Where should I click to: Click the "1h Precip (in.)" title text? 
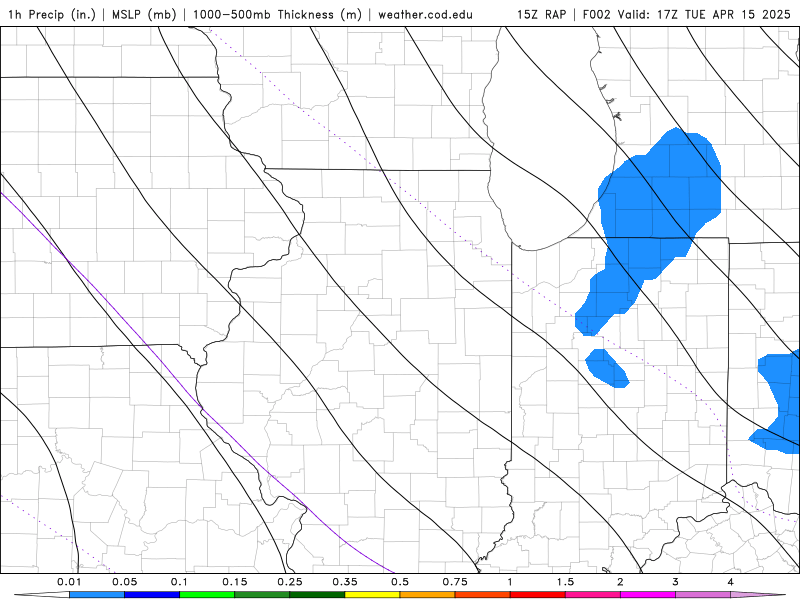(x=52, y=15)
